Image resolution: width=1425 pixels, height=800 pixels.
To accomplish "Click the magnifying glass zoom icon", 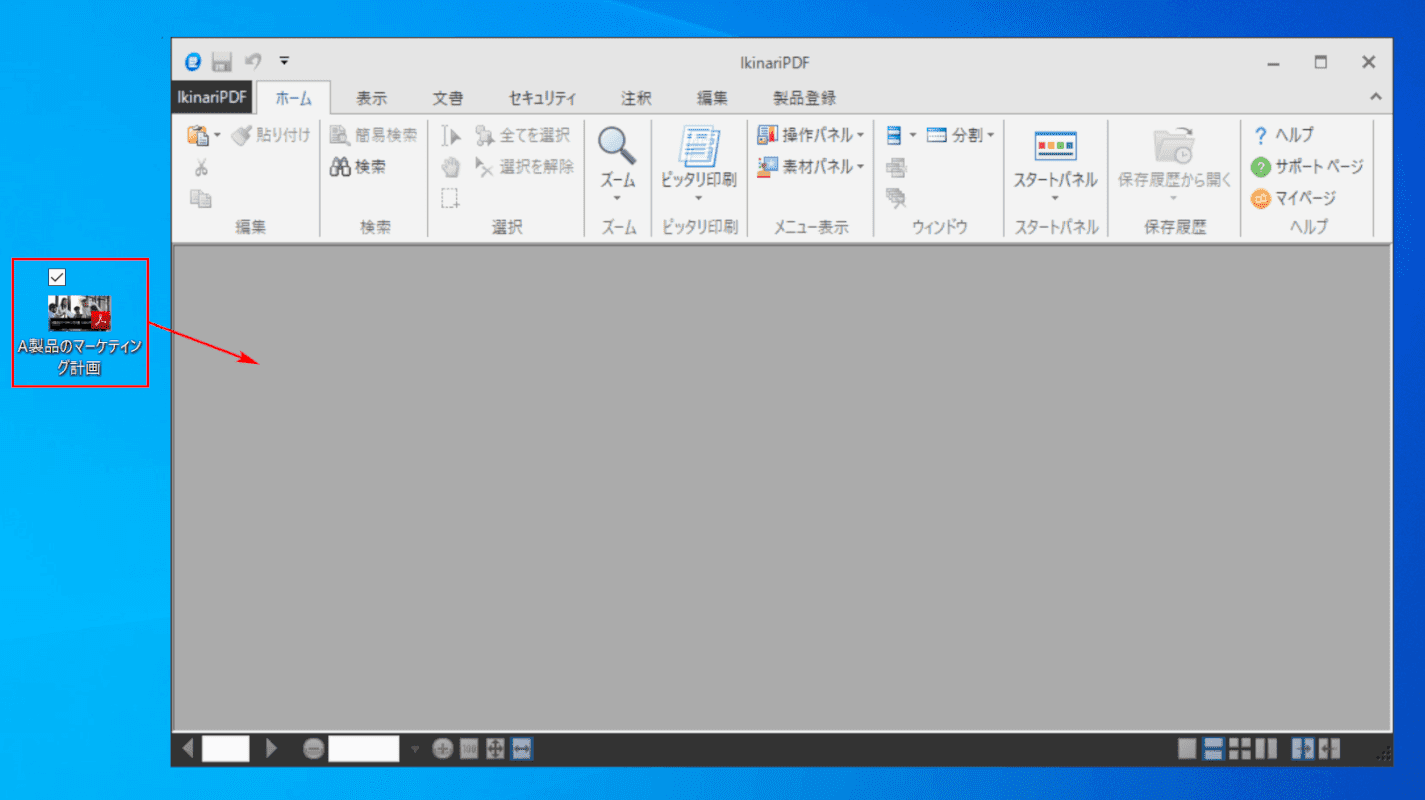I will pyautogui.click(x=617, y=146).
